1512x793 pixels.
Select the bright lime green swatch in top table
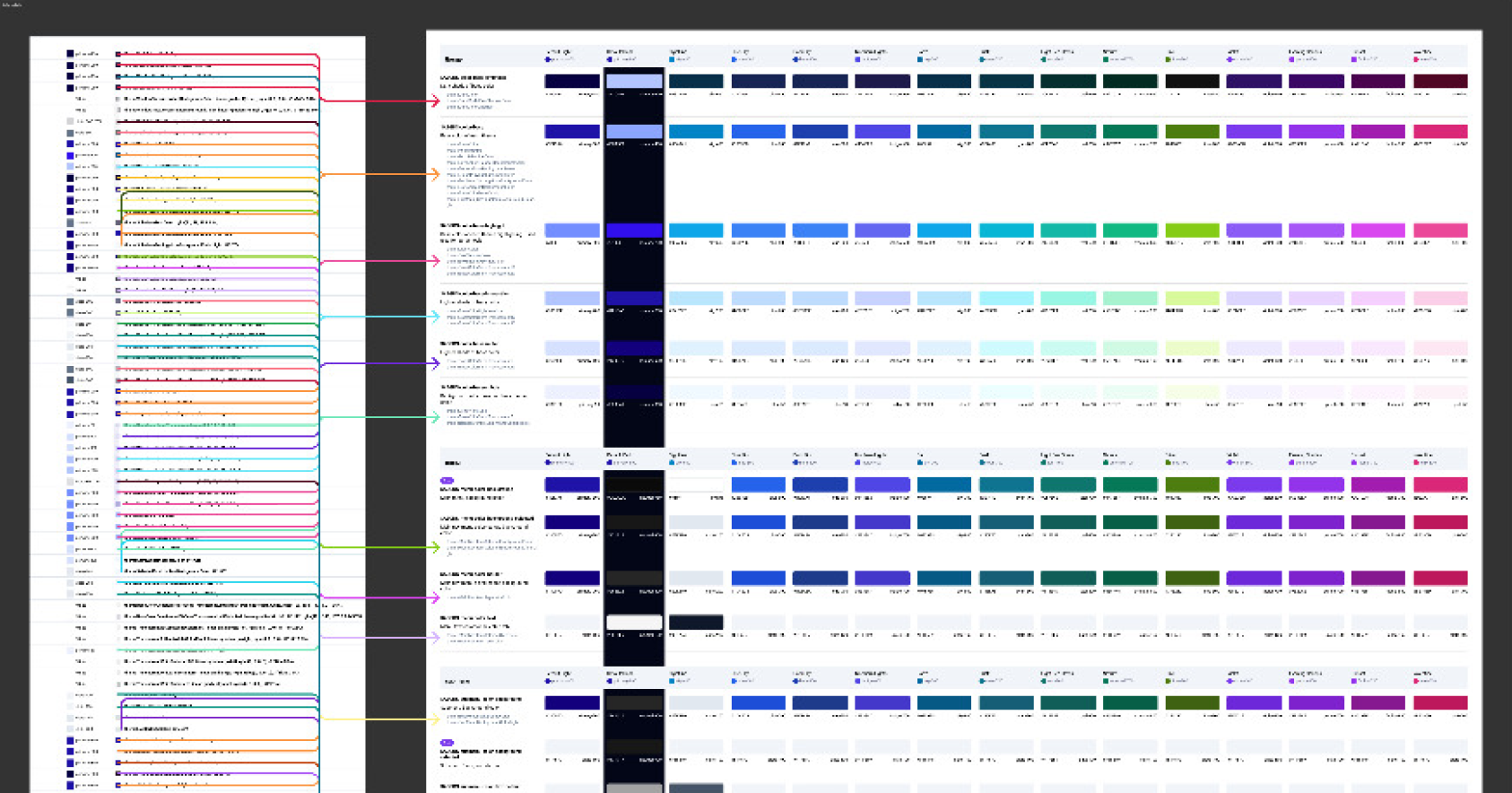[x=1192, y=231]
